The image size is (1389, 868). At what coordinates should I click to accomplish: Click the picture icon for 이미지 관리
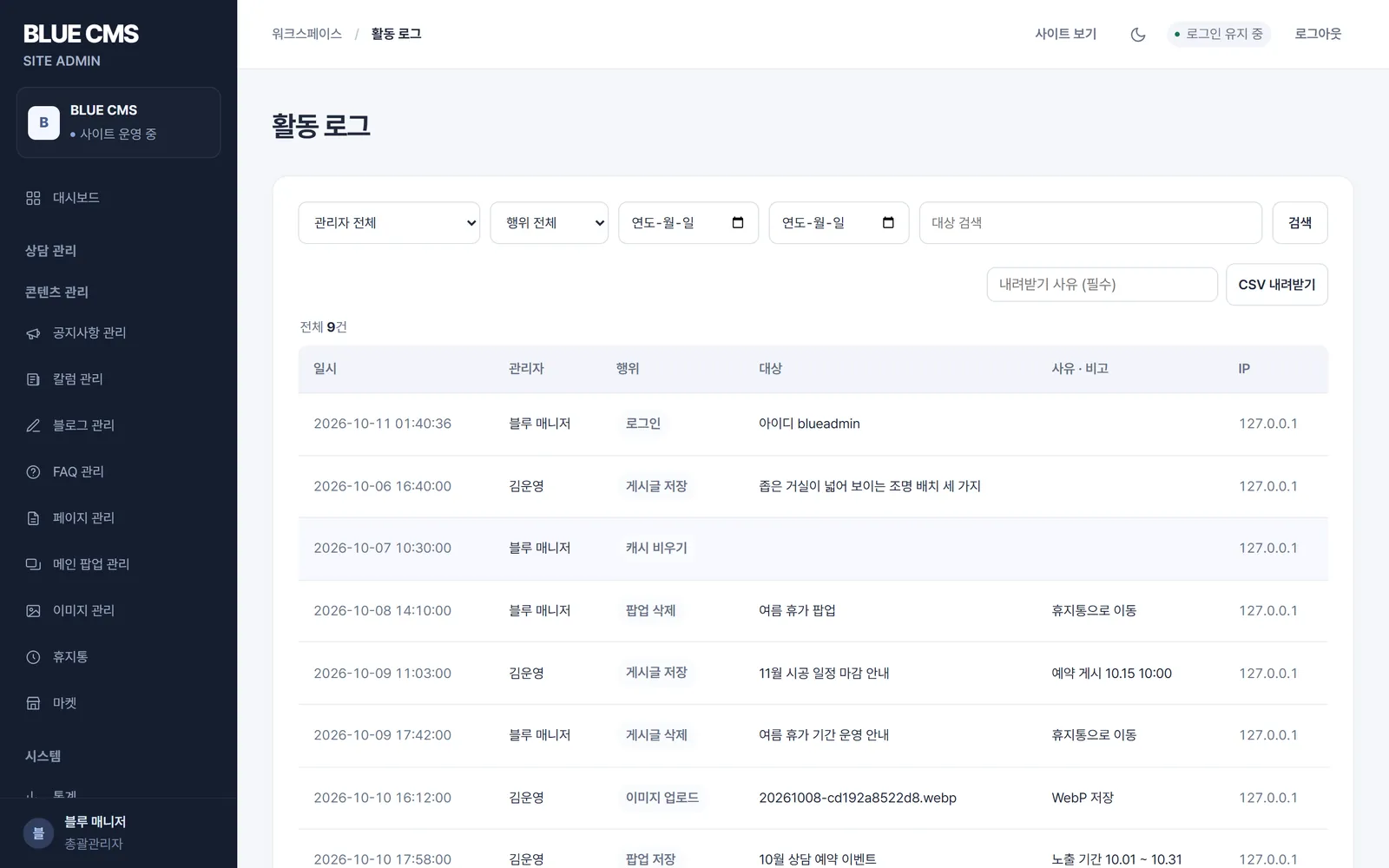33,611
